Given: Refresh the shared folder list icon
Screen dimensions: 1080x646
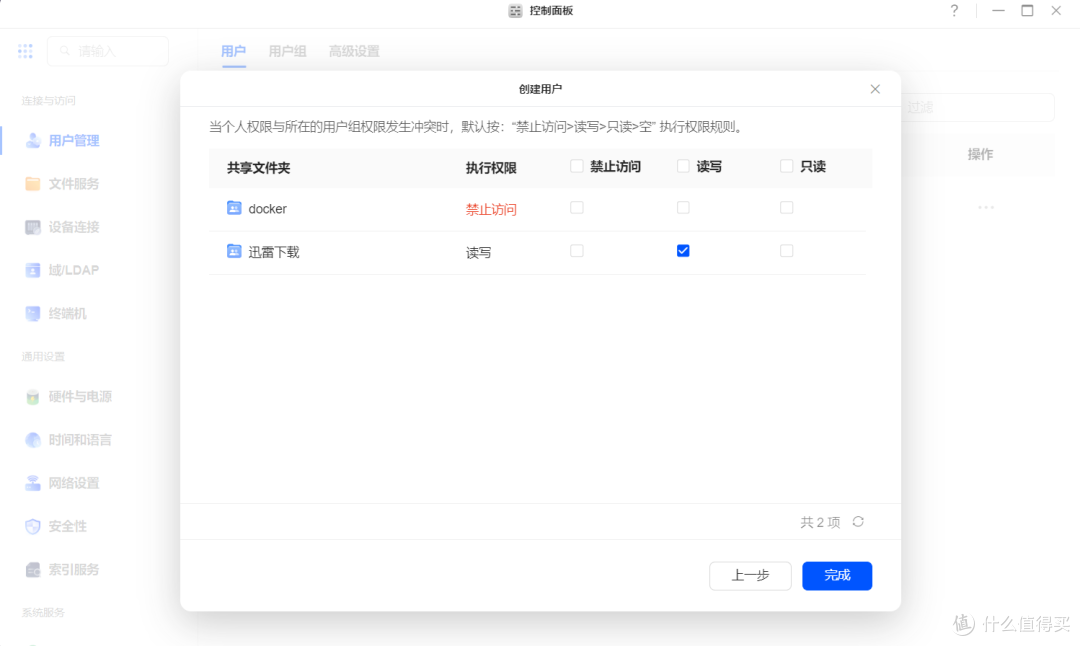Looking at the screenshot, I should 858,522.
